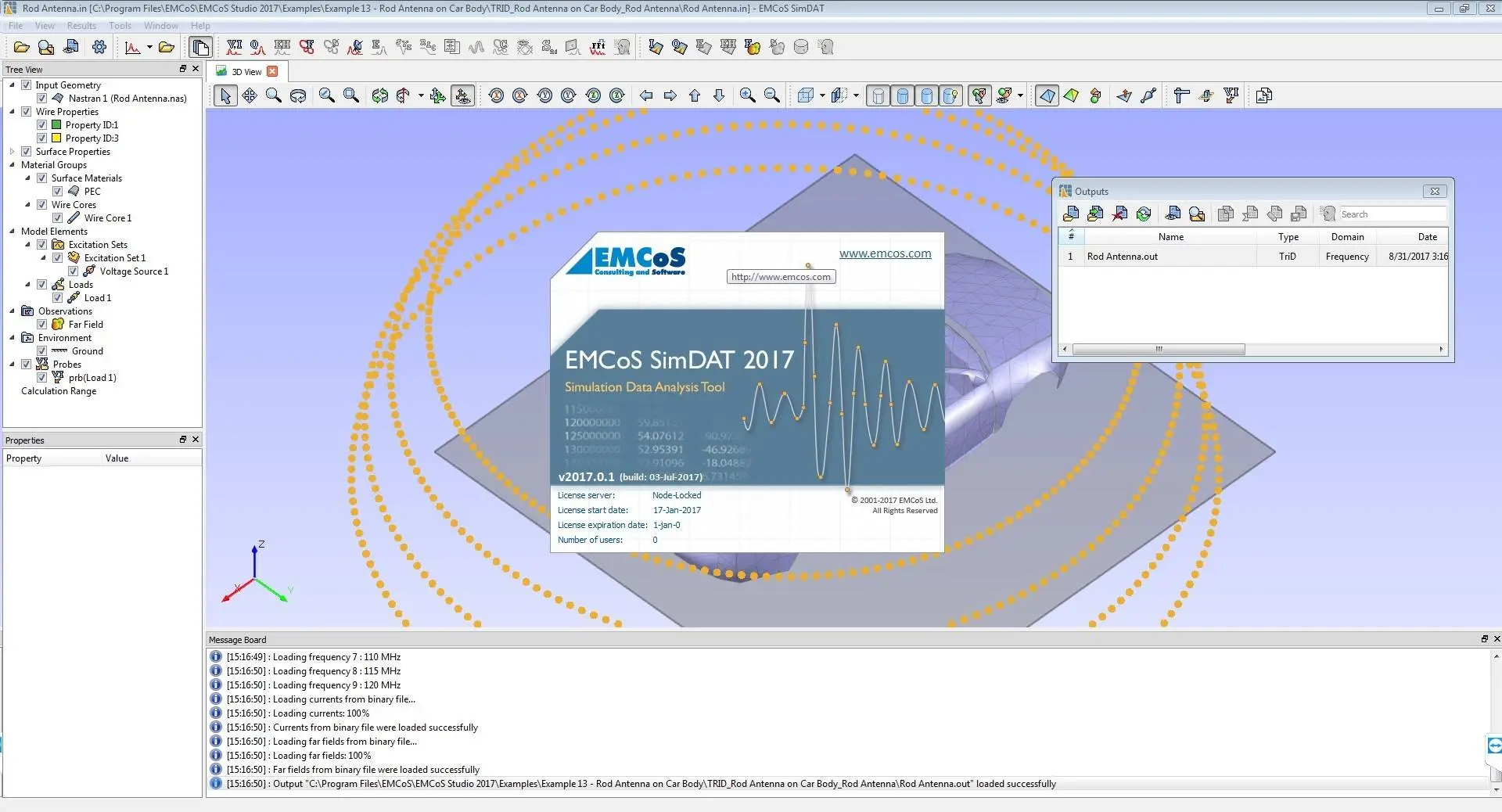Collapse the Material Groups tree node
Screen dimensions: 1502x812
click(12, 164)
